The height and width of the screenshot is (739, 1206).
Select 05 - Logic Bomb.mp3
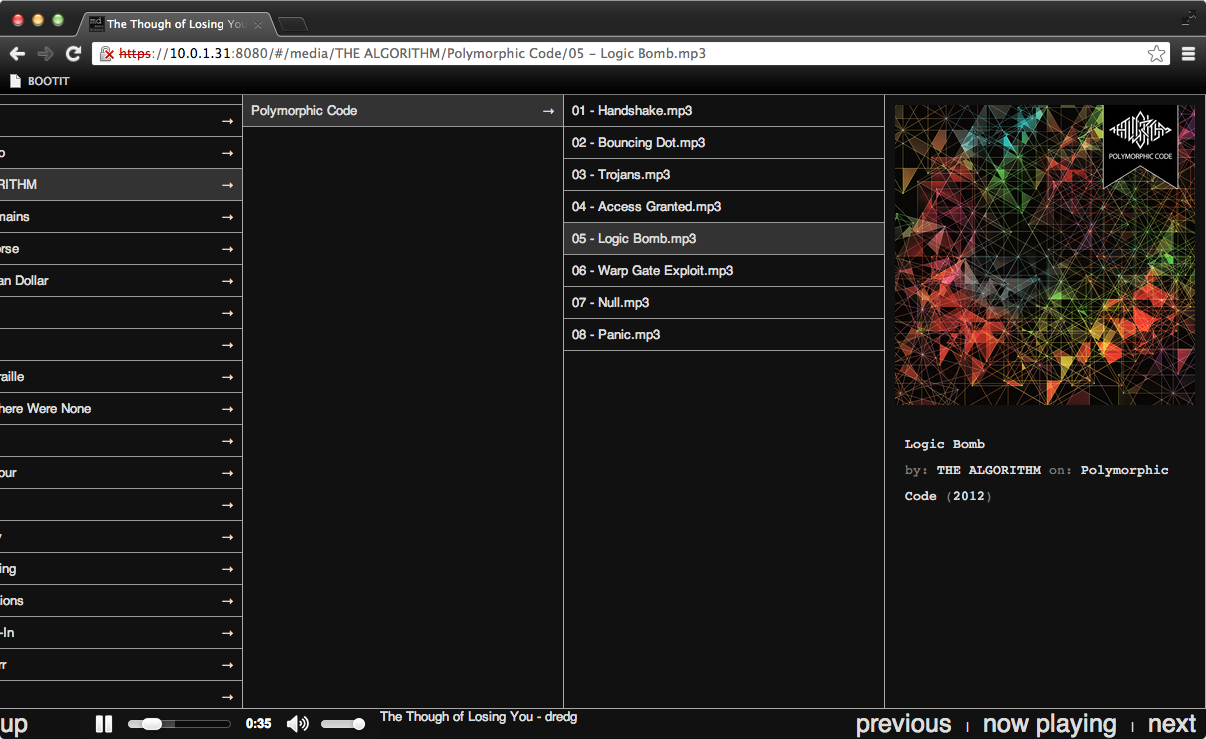pos(724,239)
